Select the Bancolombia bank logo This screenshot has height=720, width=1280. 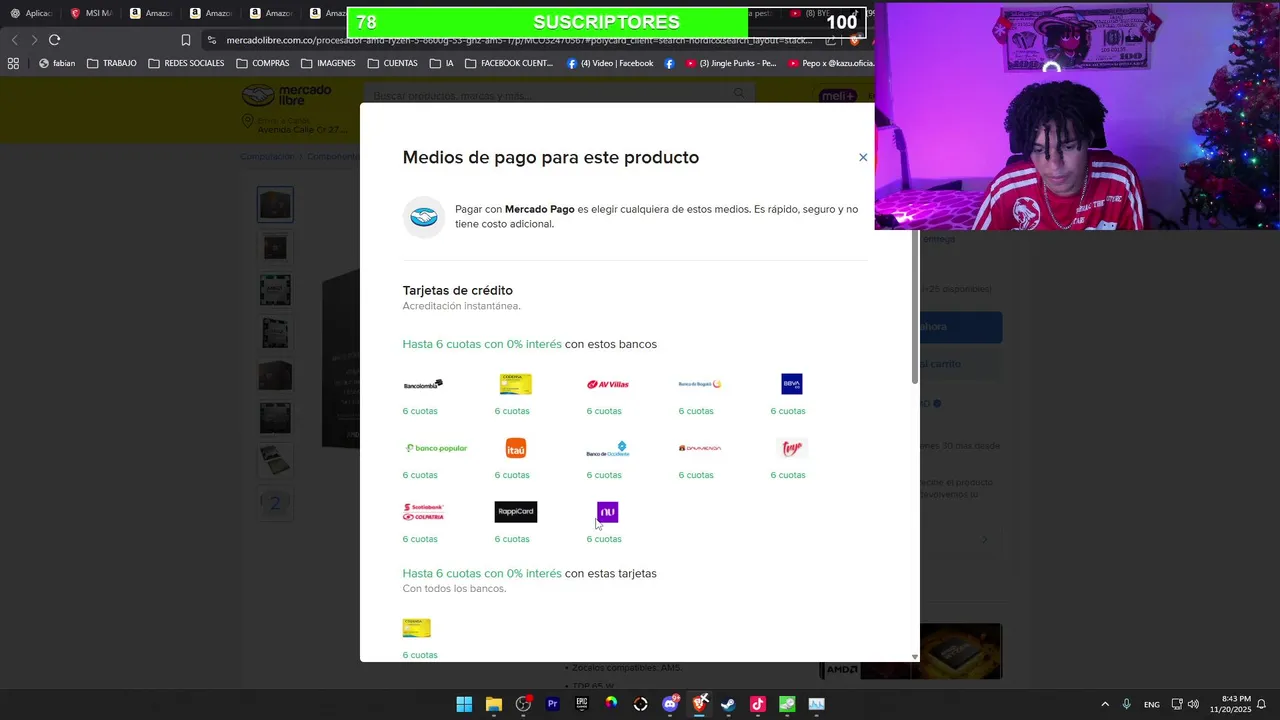pyautogui.click(x=423, y=384)
